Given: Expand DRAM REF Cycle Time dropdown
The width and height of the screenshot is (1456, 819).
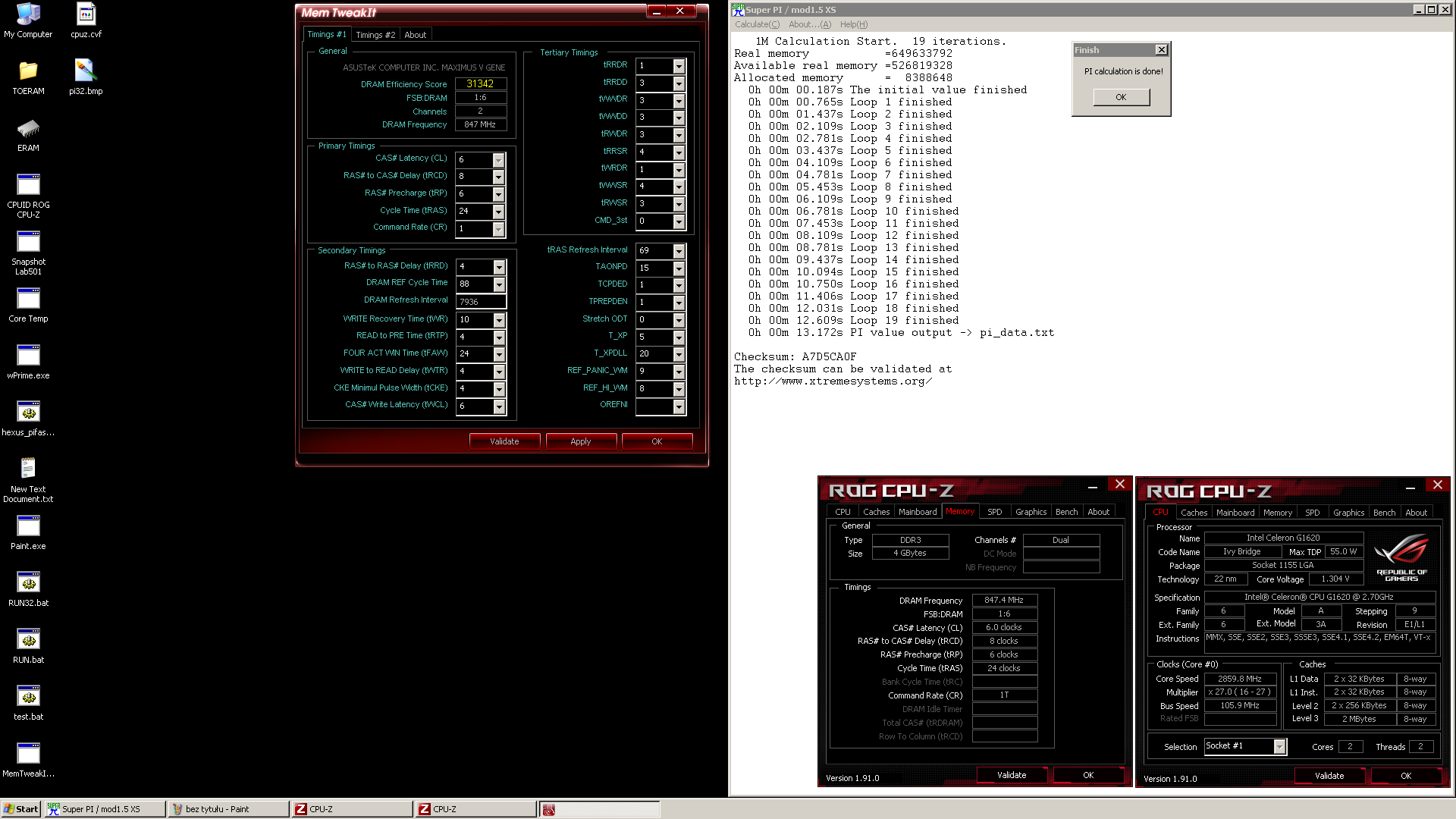Looking at the screenshot, I should [499, 284].
